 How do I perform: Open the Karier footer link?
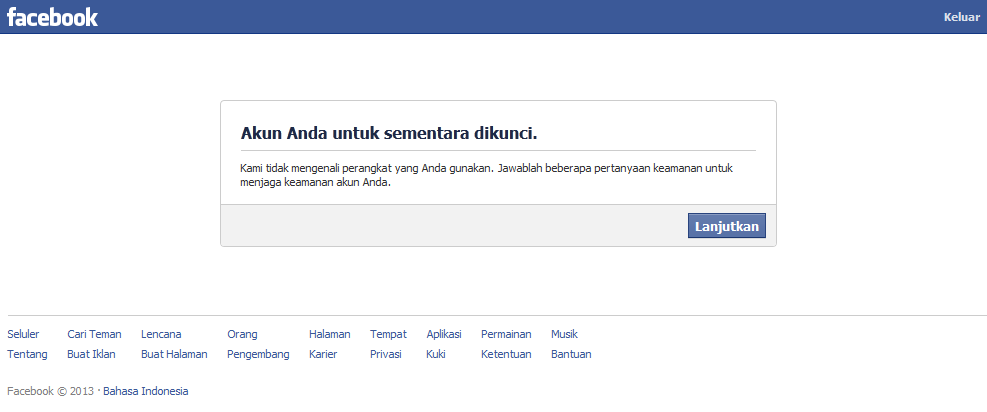coord(323,354)
